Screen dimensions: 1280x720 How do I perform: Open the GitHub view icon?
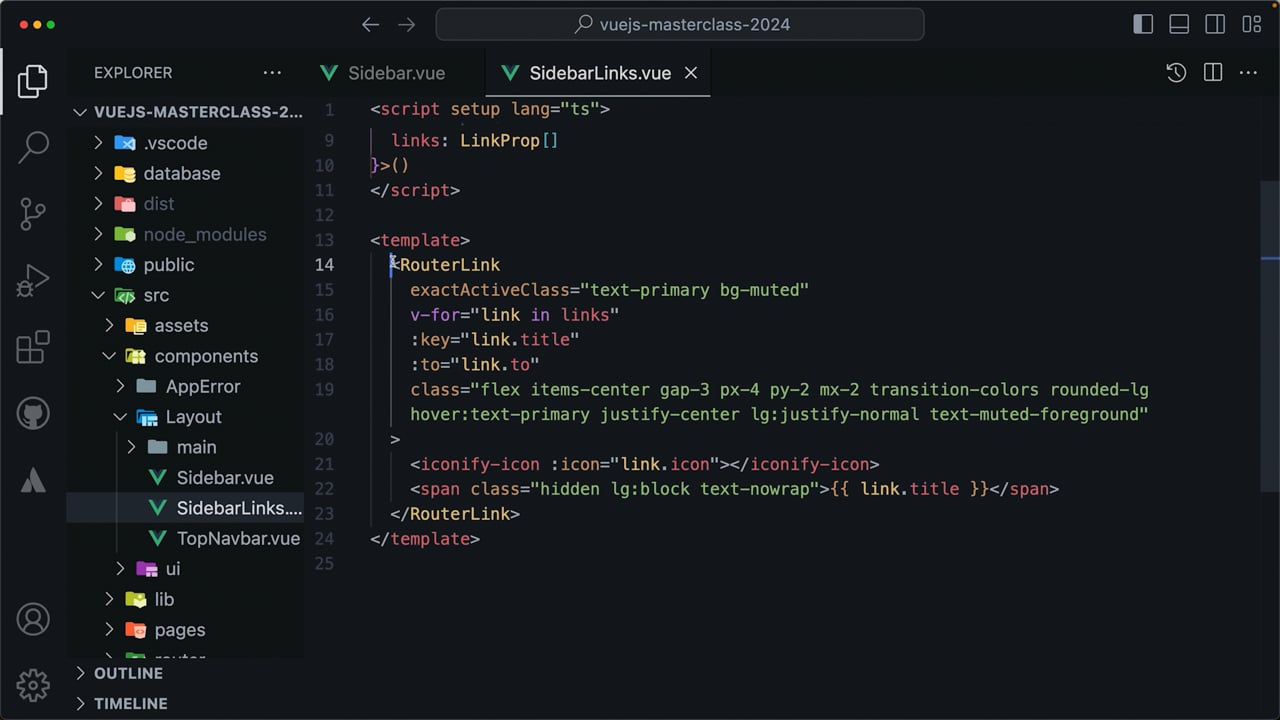point(33,413)
